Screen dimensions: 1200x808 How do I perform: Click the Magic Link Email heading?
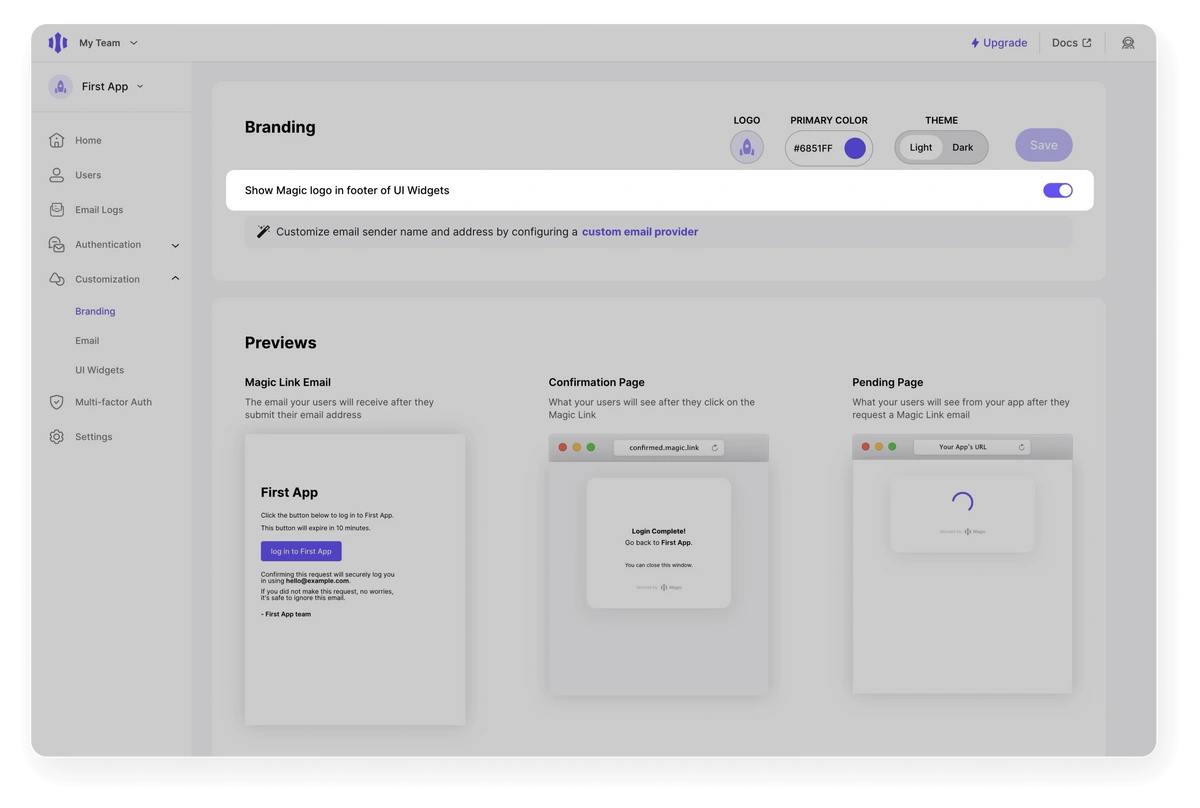coord(288,382)
